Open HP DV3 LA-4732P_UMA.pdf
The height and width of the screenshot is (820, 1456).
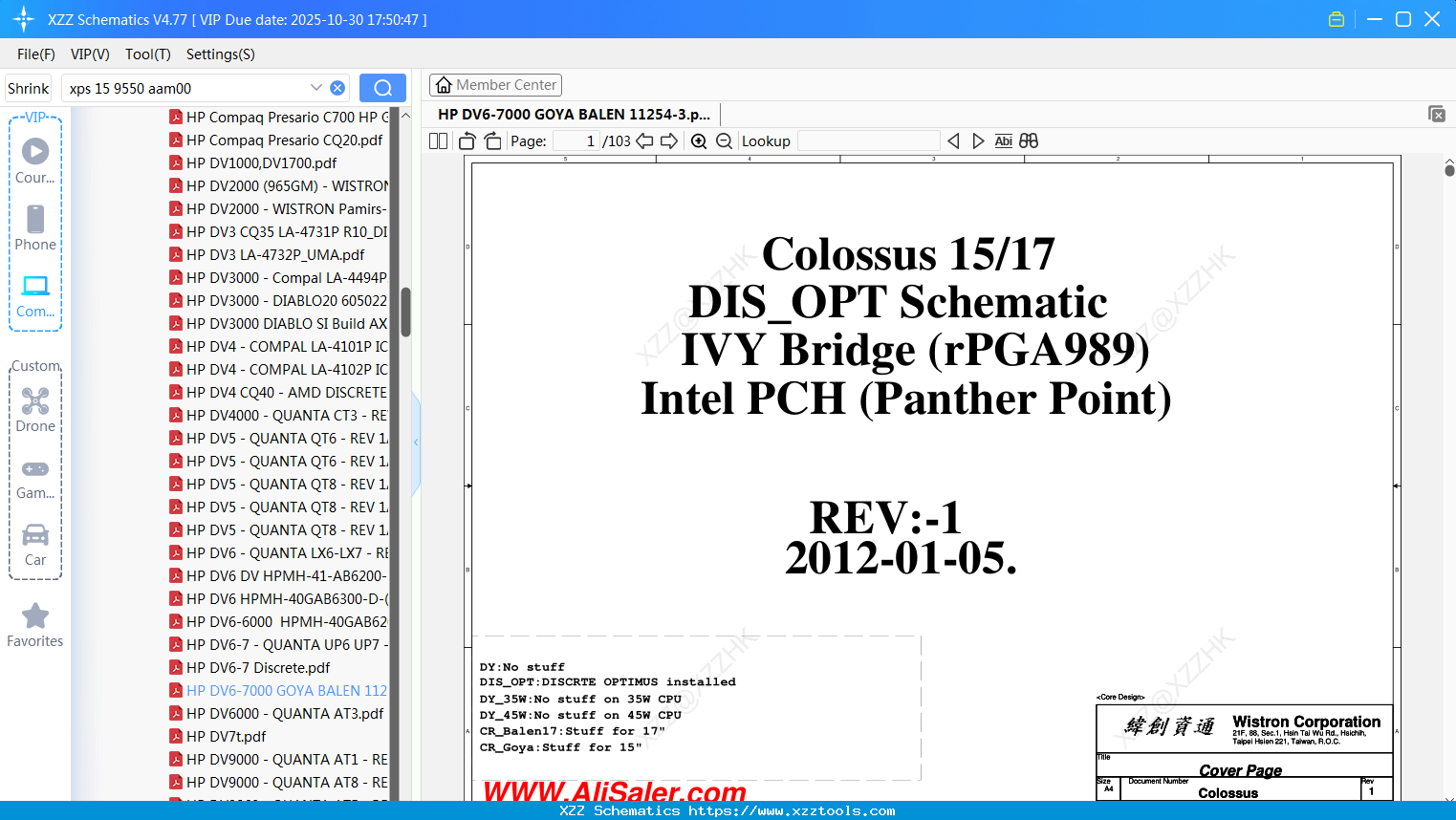click(267, 254)
